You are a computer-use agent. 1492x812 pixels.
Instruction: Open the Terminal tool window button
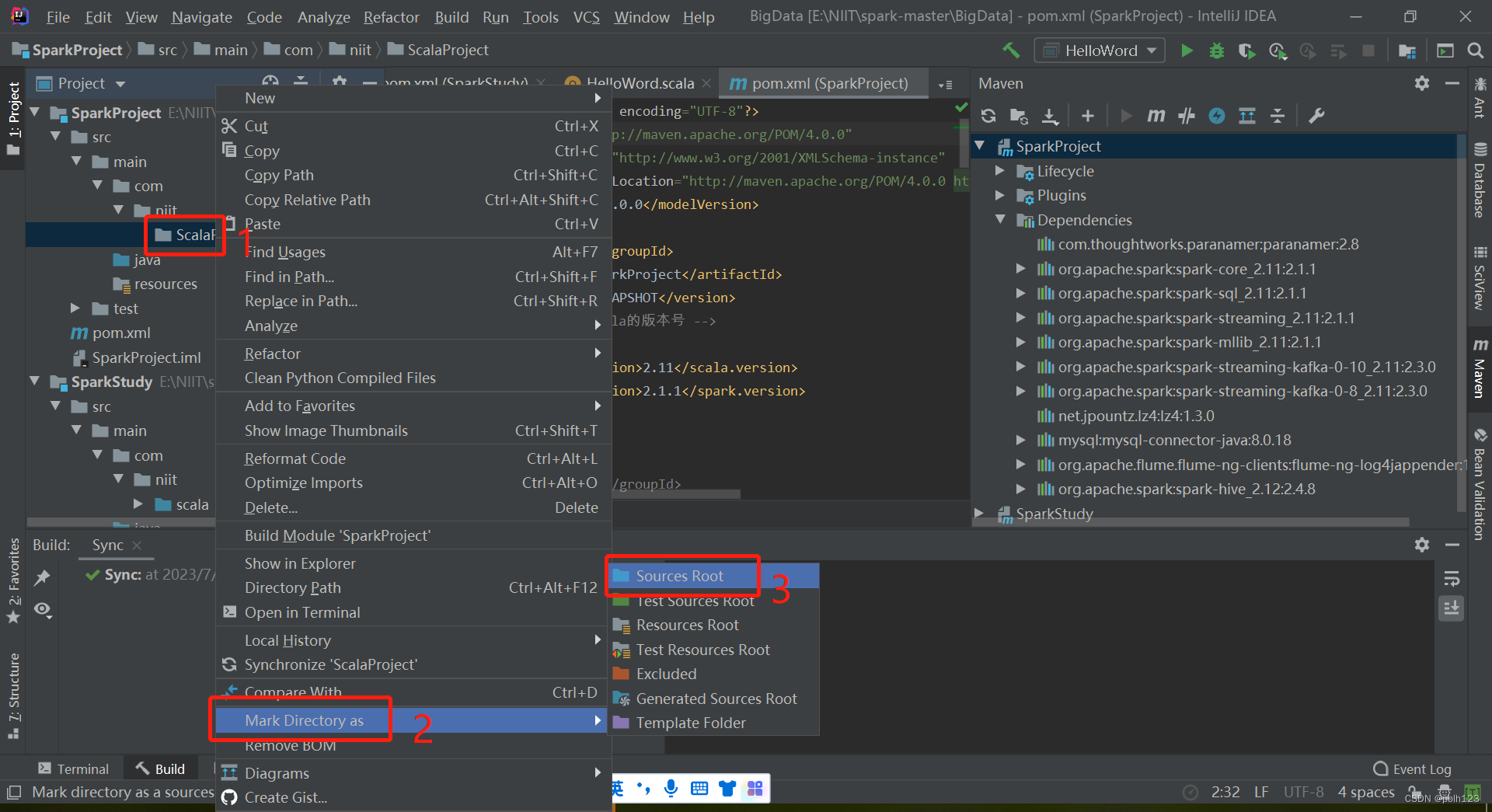point(74,768)
